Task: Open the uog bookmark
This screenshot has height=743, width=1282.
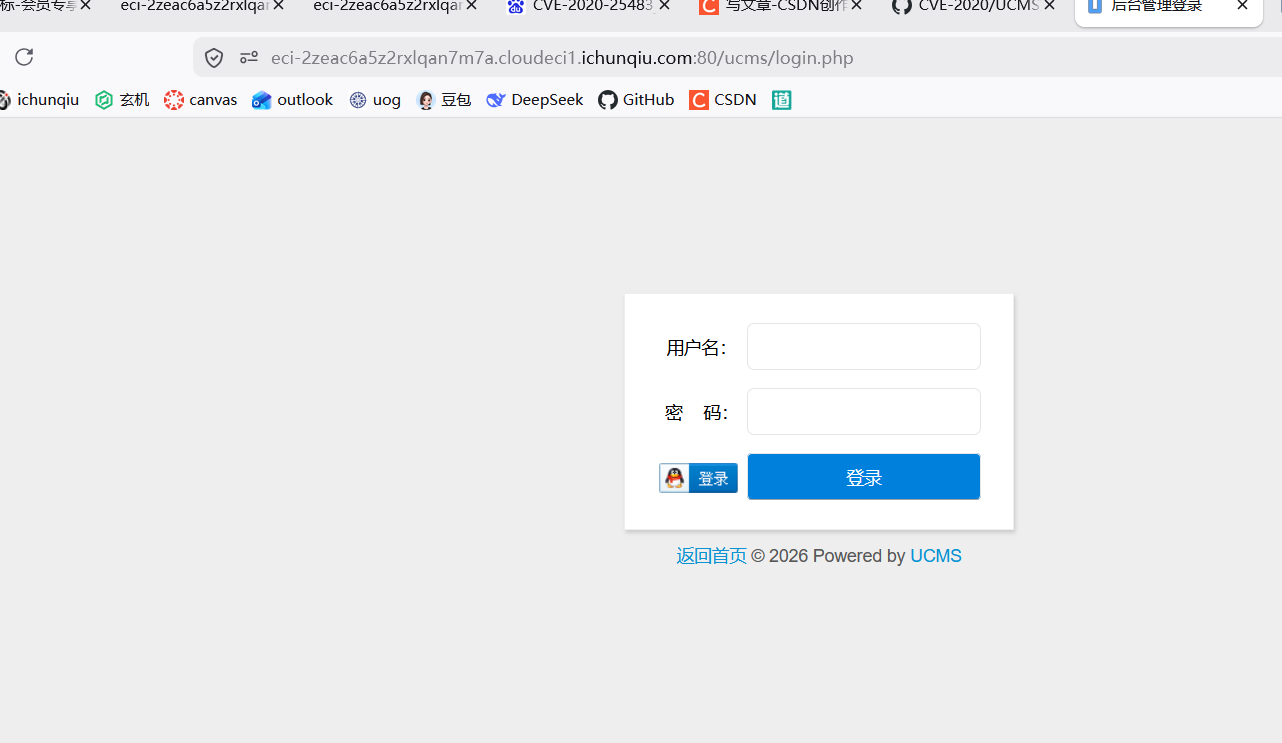Action: coord(375,100)
